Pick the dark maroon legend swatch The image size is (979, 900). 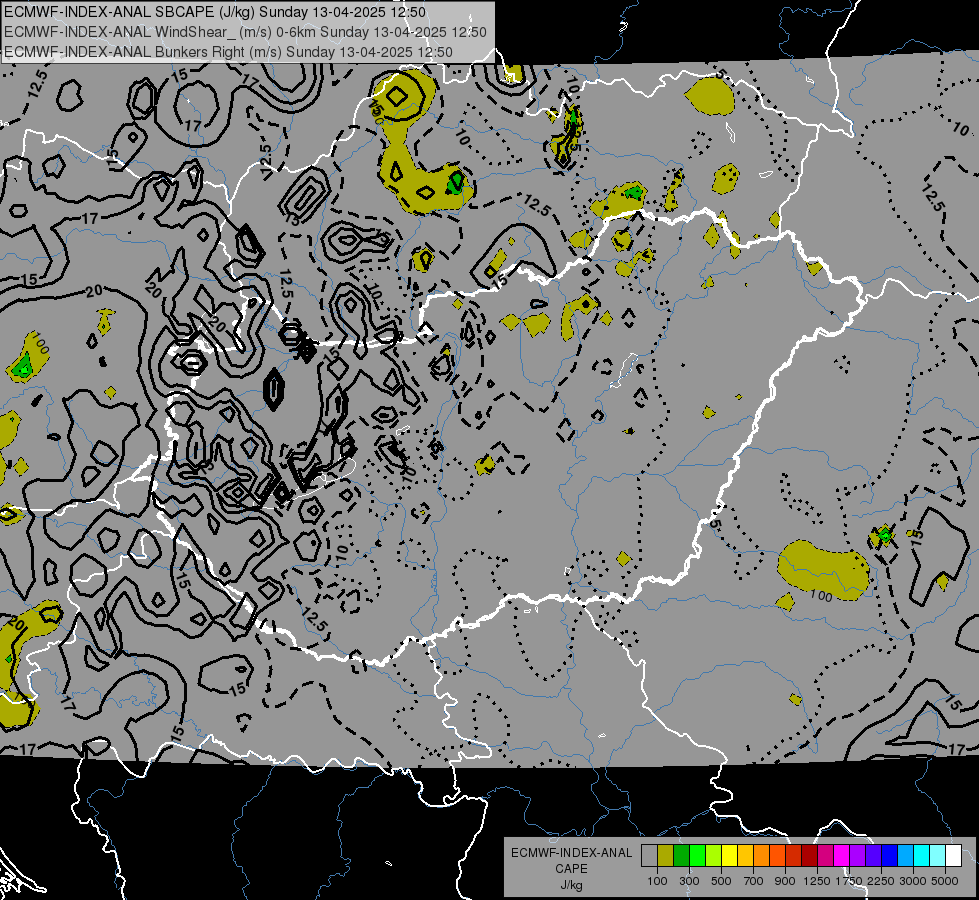(x=810, y=855)
